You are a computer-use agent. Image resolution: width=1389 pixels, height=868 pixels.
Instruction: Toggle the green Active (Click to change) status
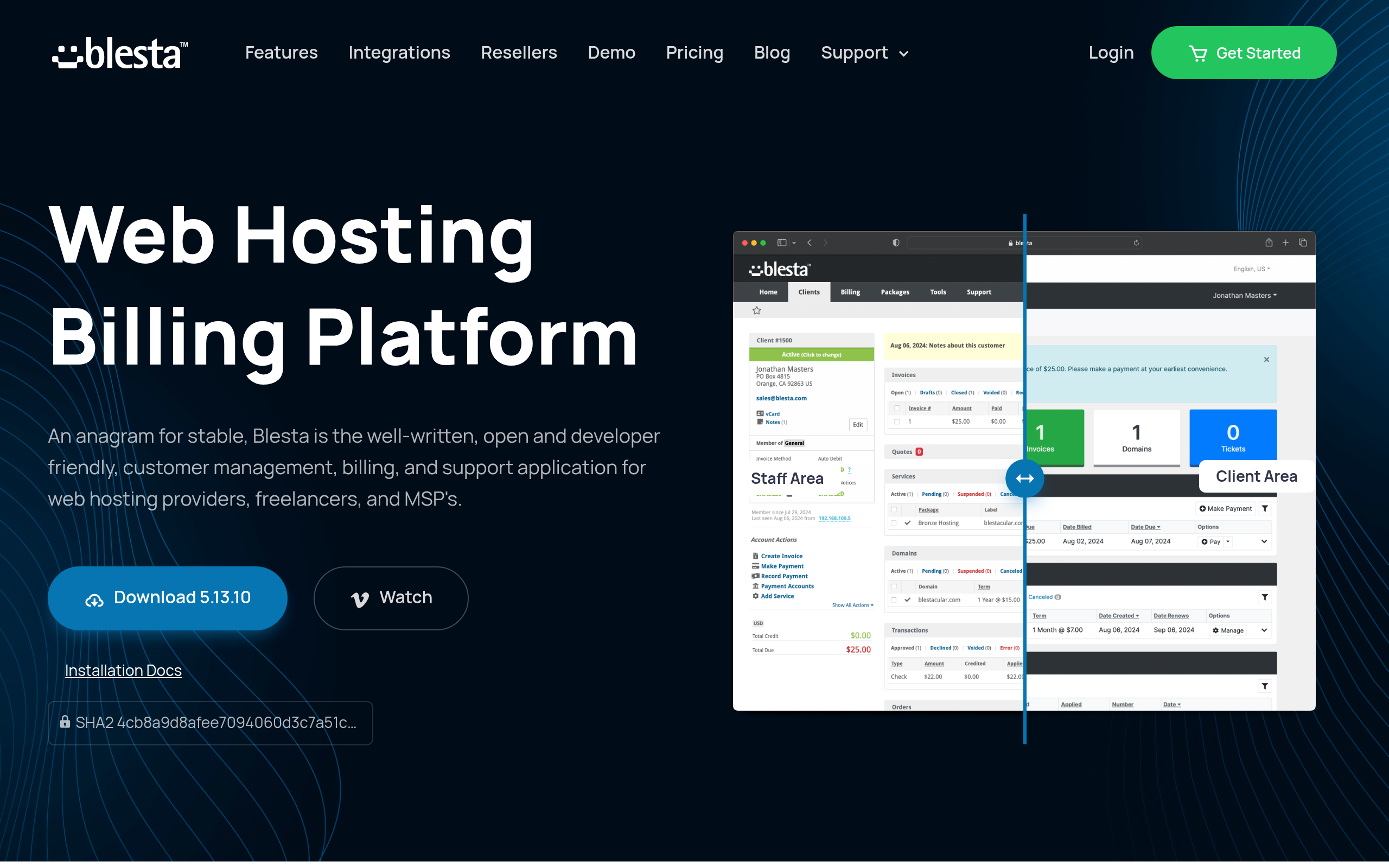(x=811, y=355)
